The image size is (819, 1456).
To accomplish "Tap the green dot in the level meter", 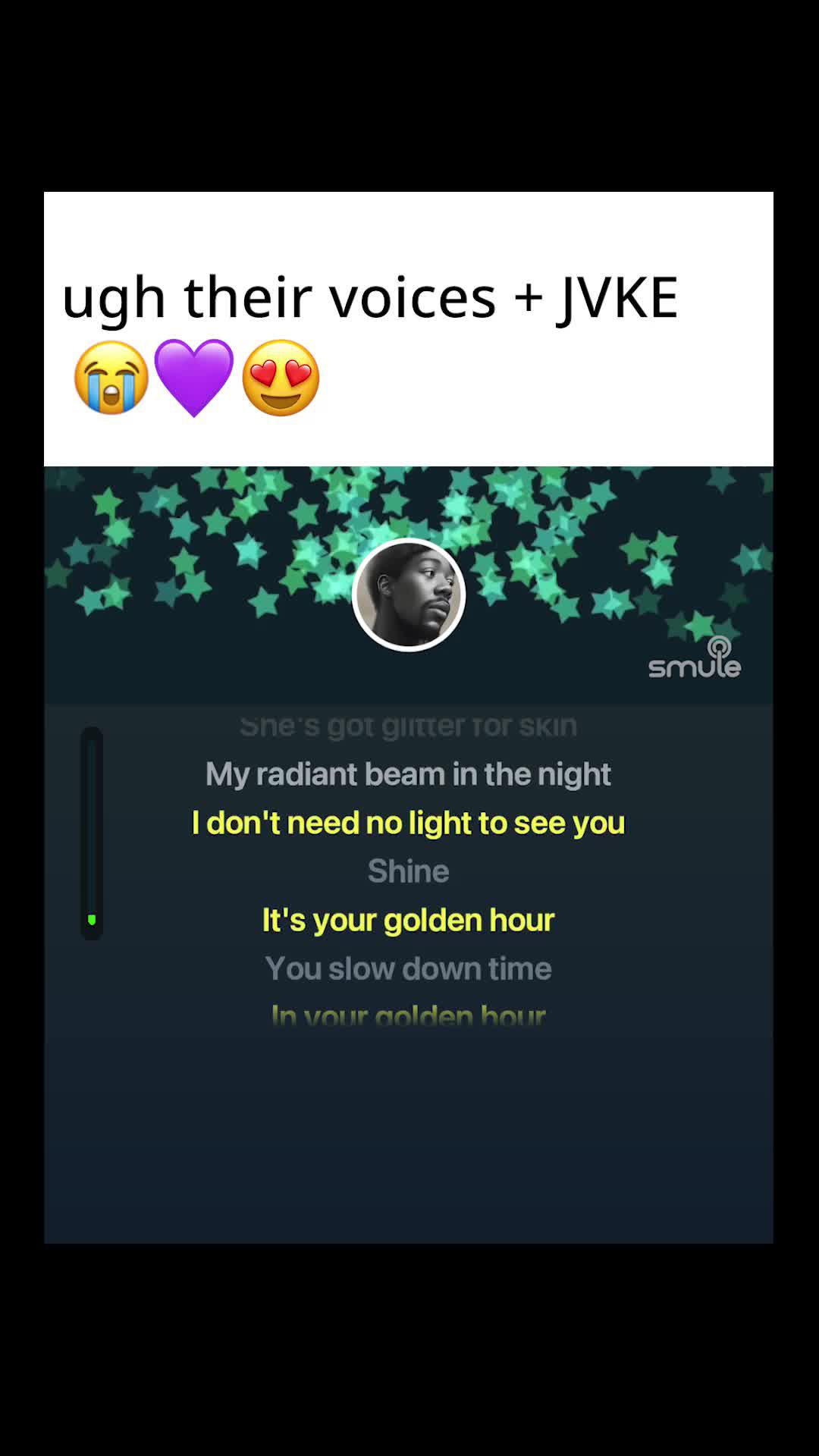I will point(92,920).
